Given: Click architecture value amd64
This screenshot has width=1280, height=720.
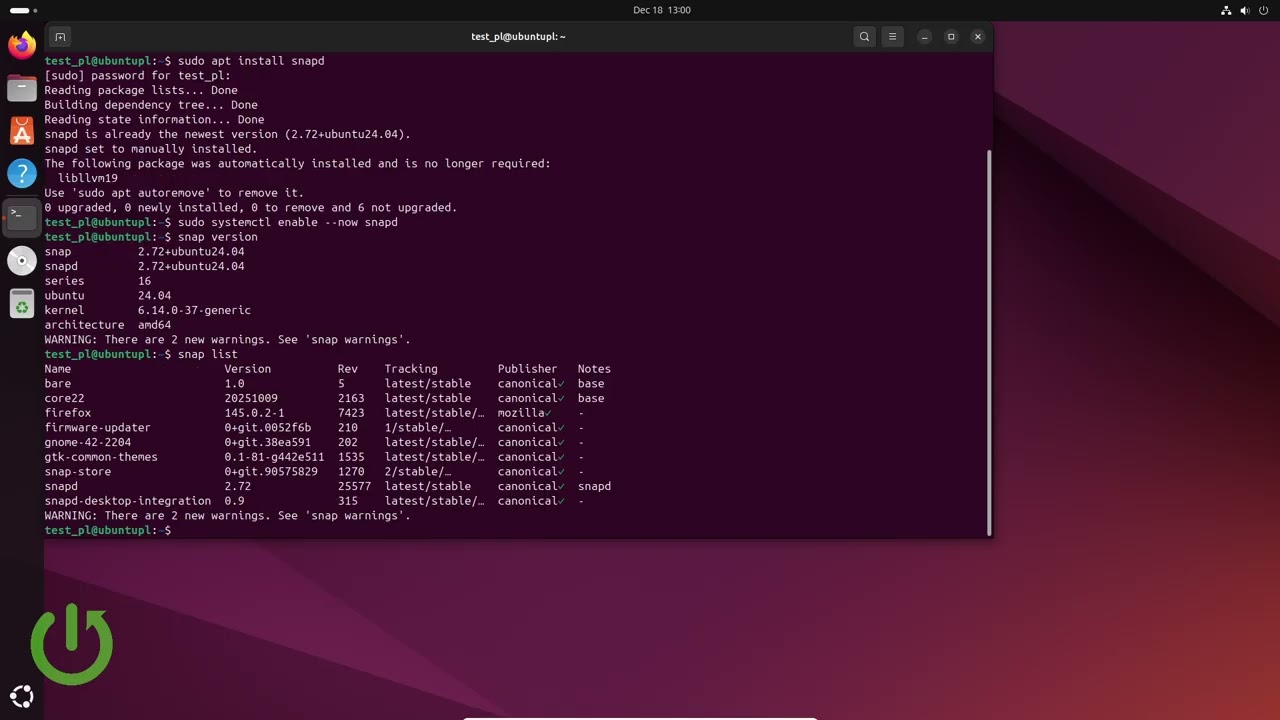Looking at the screenshot, I should (154, 325).
